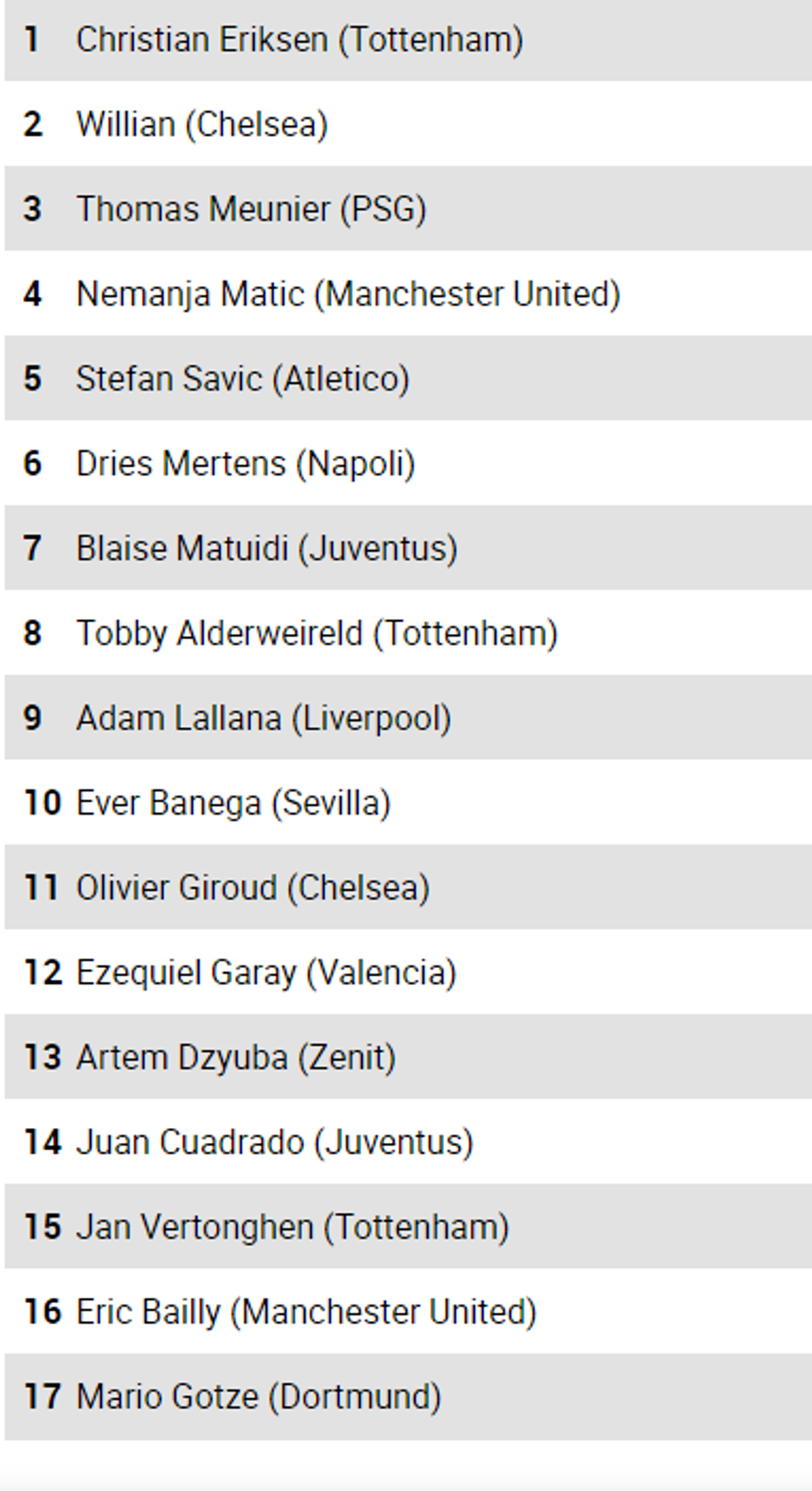Screen dimensions: 812x1491
Task: Click the rank number 17
Action: (42, 1397)
